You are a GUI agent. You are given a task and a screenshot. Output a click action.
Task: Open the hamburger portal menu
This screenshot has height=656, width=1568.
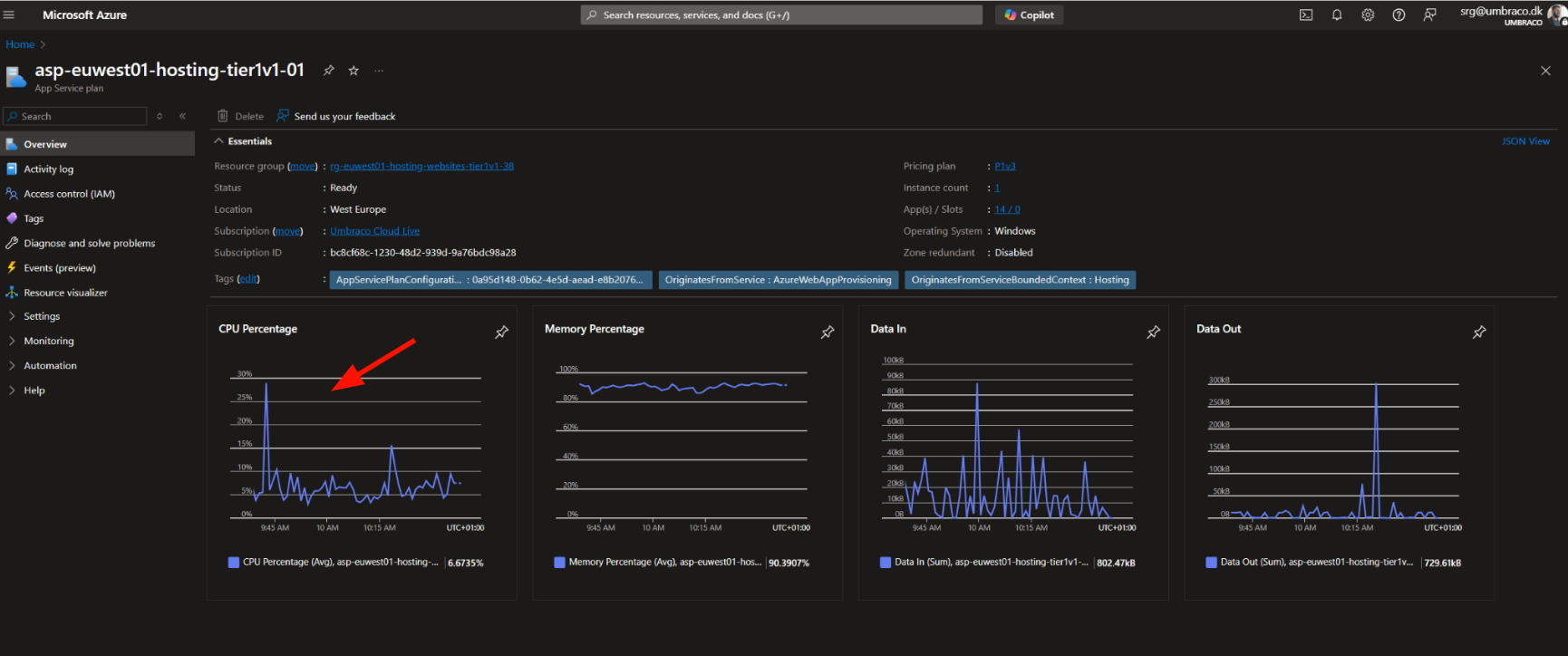pos(9,15)
